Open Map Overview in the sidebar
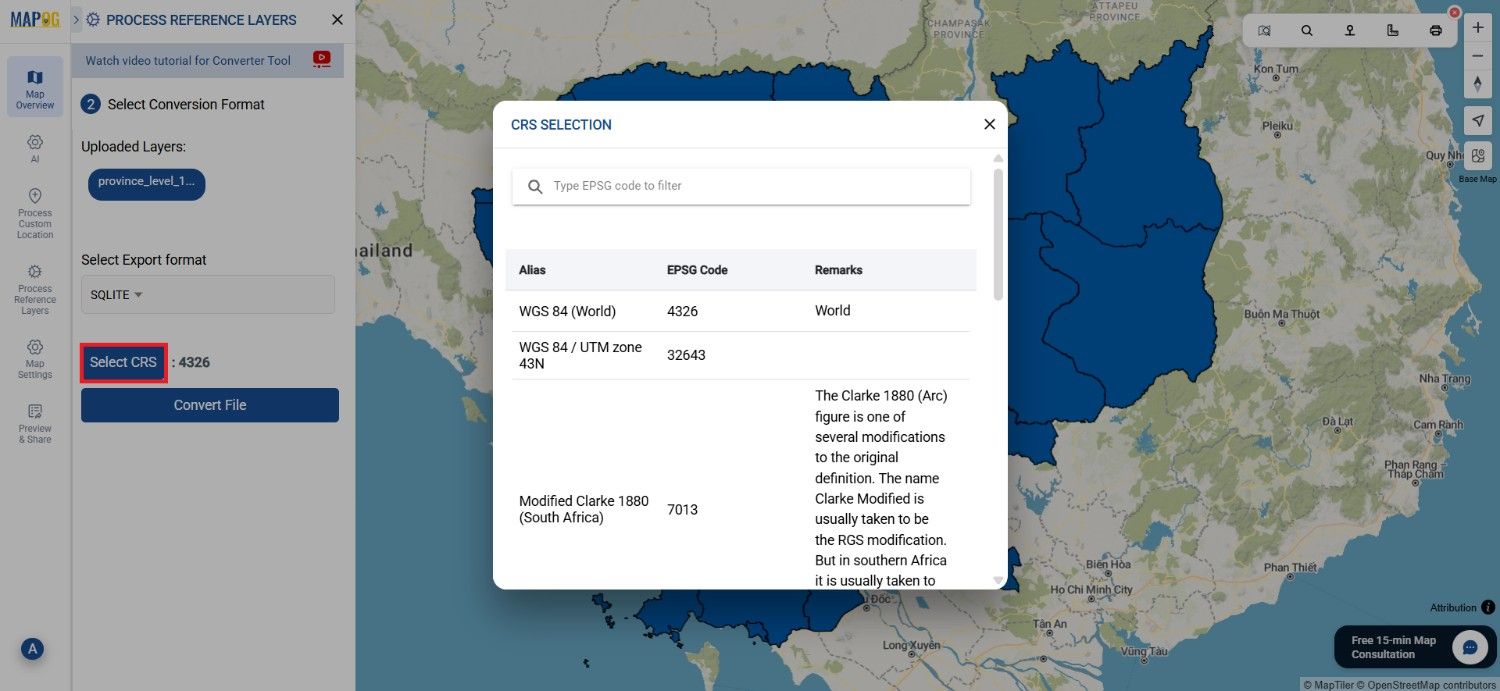 (35, 87)
